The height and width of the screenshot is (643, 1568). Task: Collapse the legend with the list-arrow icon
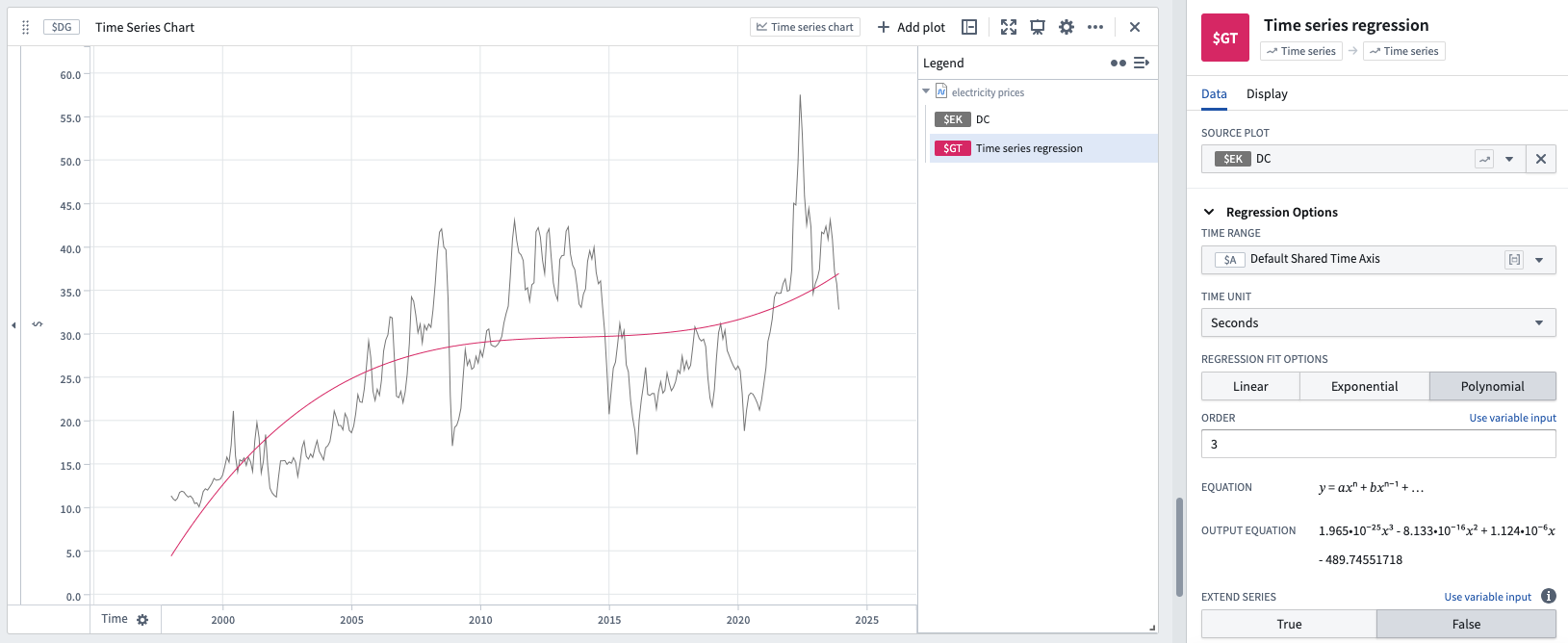(x=1142, y=63)
